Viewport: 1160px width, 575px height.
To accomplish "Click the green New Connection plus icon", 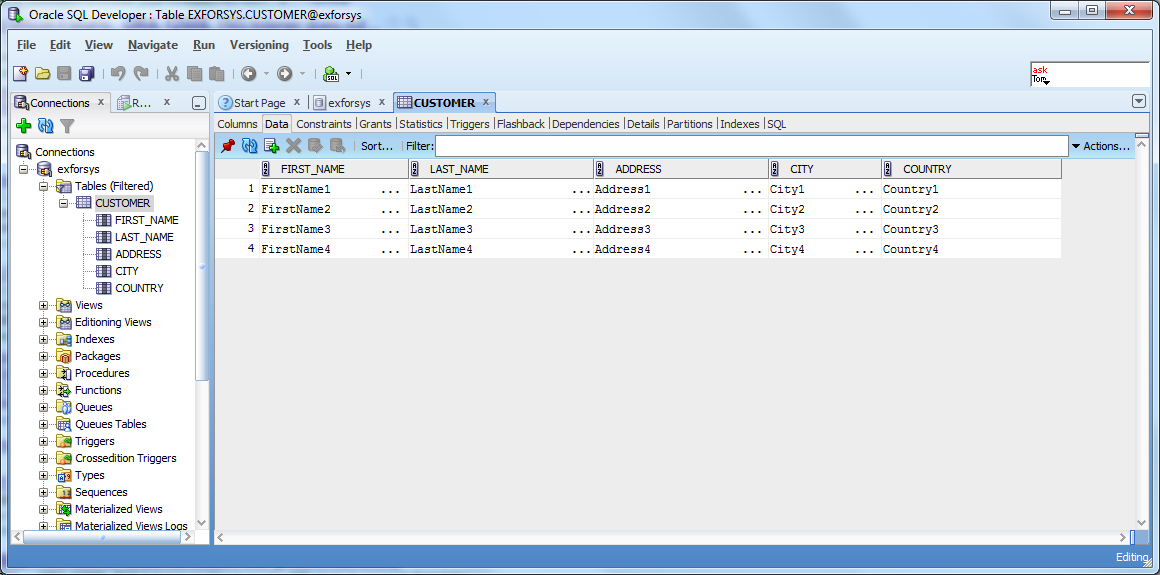I will 24,126.
